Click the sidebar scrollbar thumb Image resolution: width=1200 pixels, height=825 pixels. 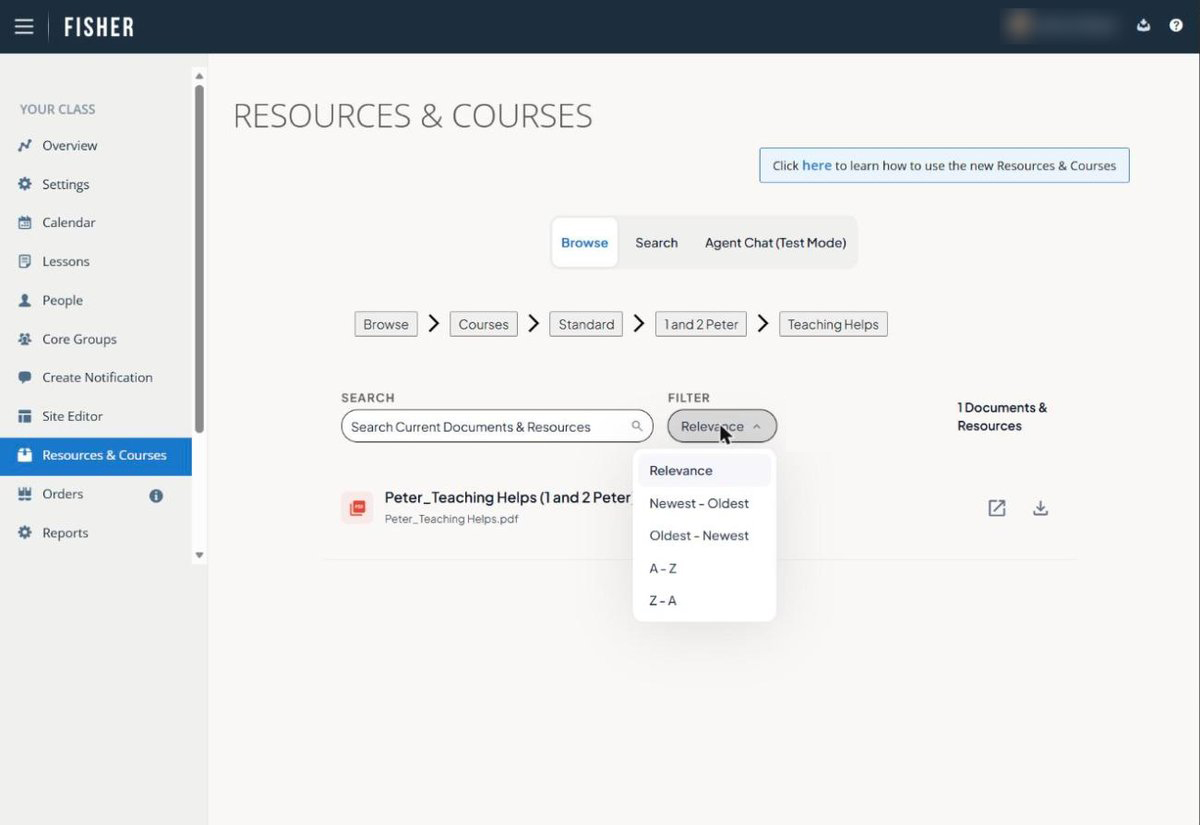click(x=199, y=258)
